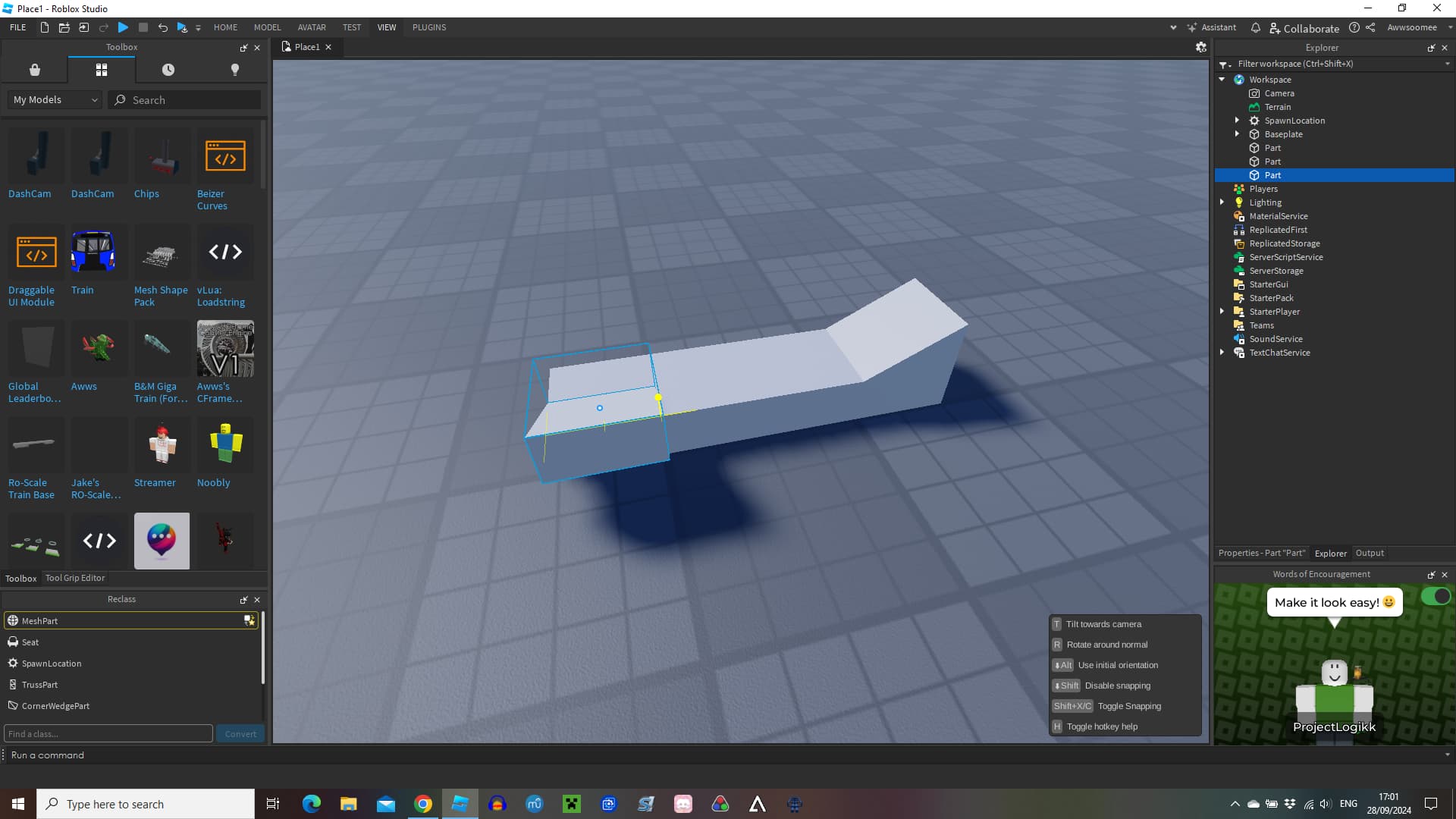Switch to the MODEL ribbon tab
1456x819 pixels.
(x=267, y=27)
